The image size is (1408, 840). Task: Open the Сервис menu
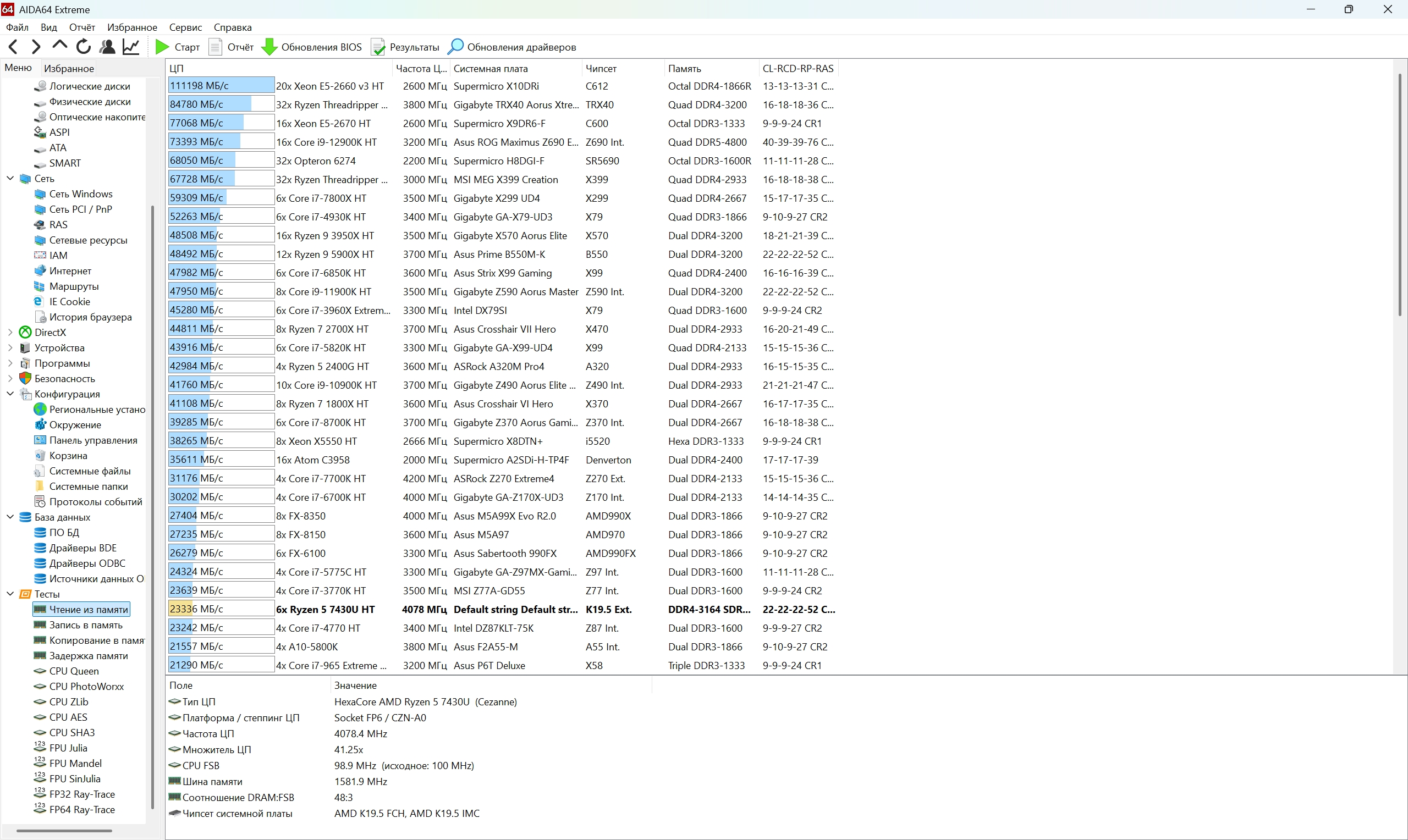coord(185,27)
